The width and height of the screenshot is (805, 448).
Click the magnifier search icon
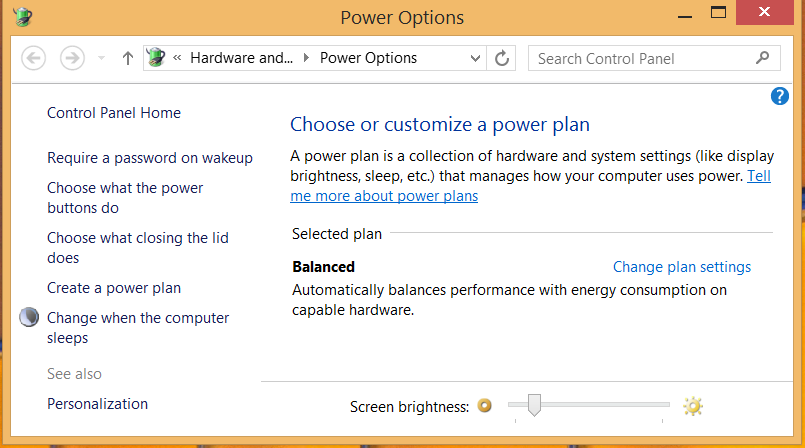[763, 57]
